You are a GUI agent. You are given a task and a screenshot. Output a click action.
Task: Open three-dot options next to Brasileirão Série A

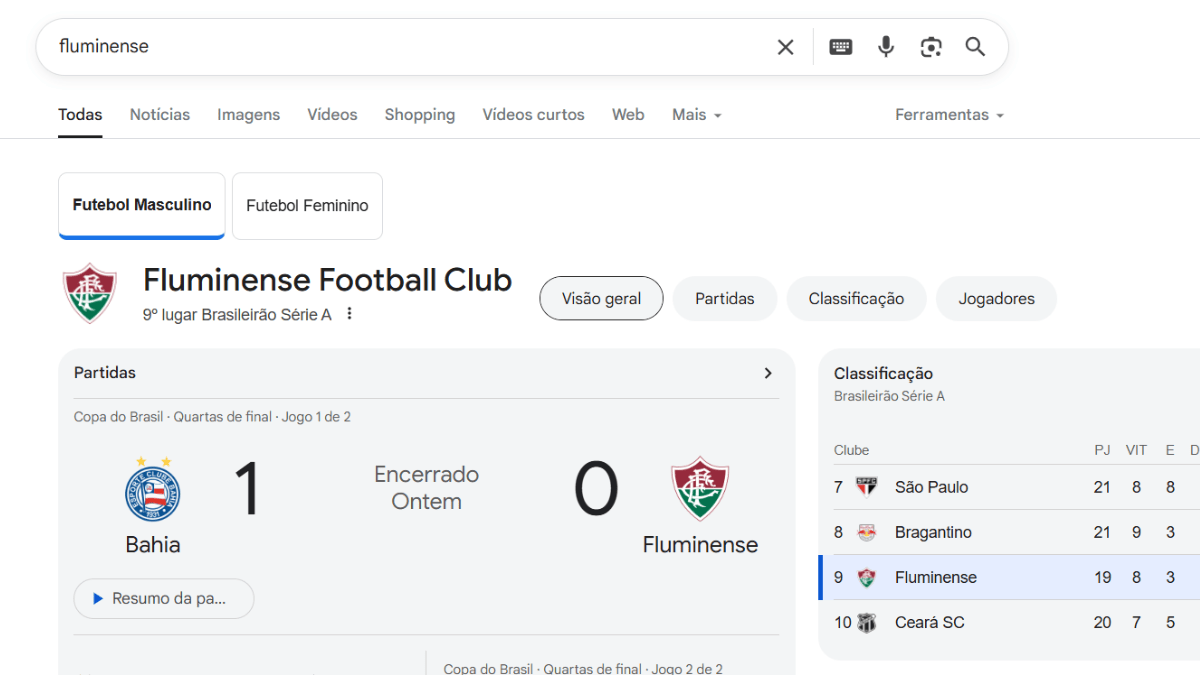pos(349,314)
